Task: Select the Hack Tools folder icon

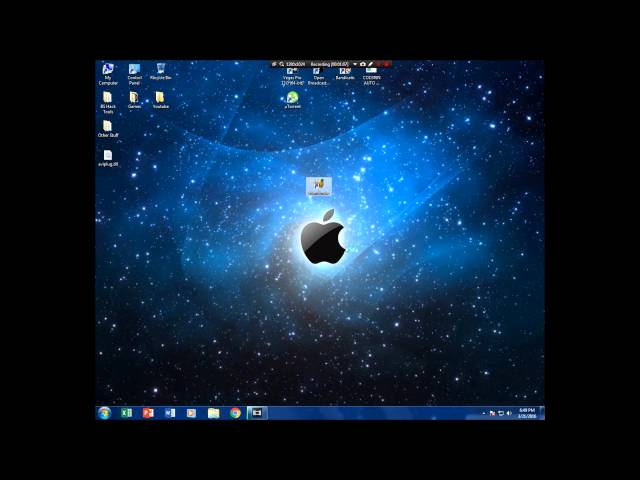Action: point(108,102)
